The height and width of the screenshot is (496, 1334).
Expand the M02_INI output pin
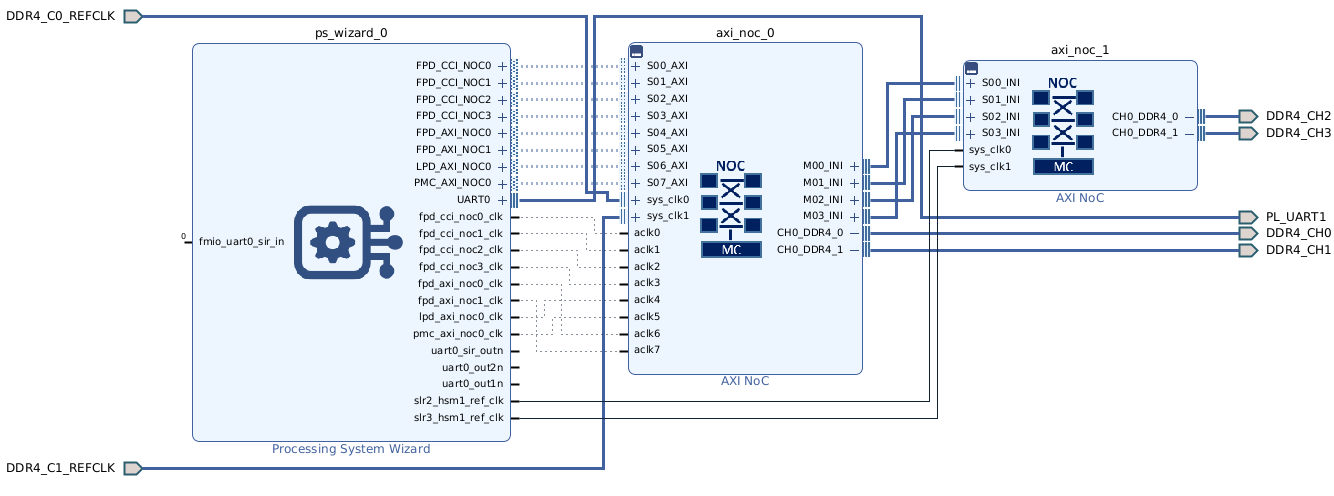854,200
